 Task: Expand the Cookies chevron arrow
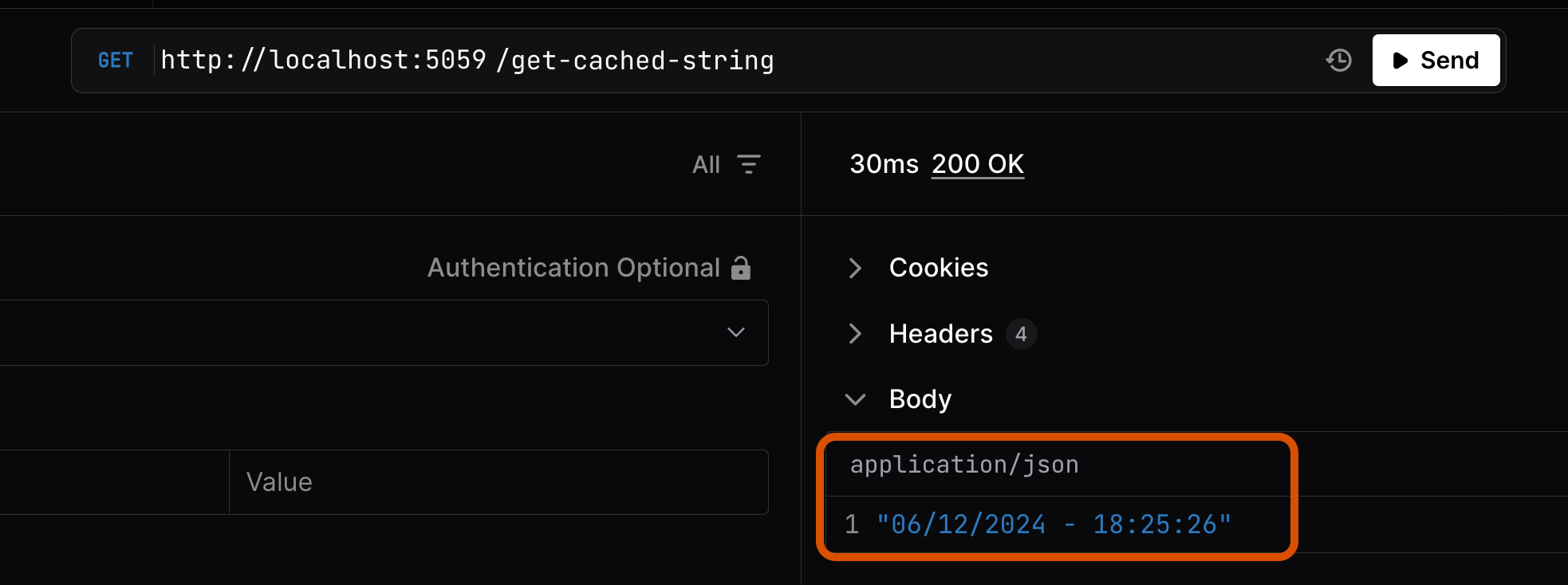[855, 268]
